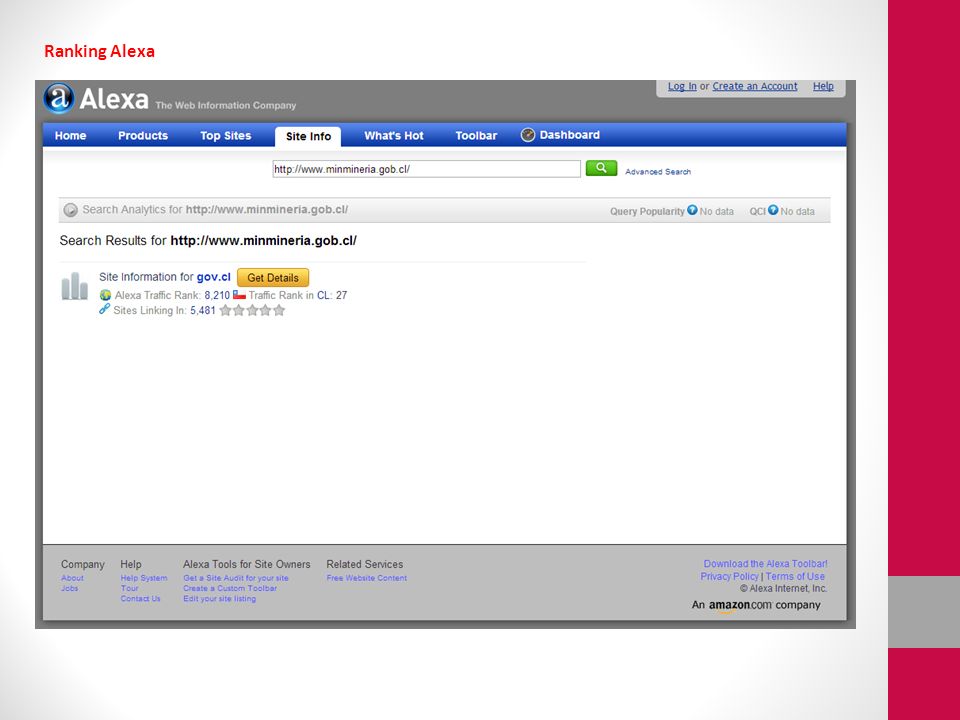This screenshot has height=720, width=960.
Task: Open the Terms of Use link
Action: tap(795, 576)
